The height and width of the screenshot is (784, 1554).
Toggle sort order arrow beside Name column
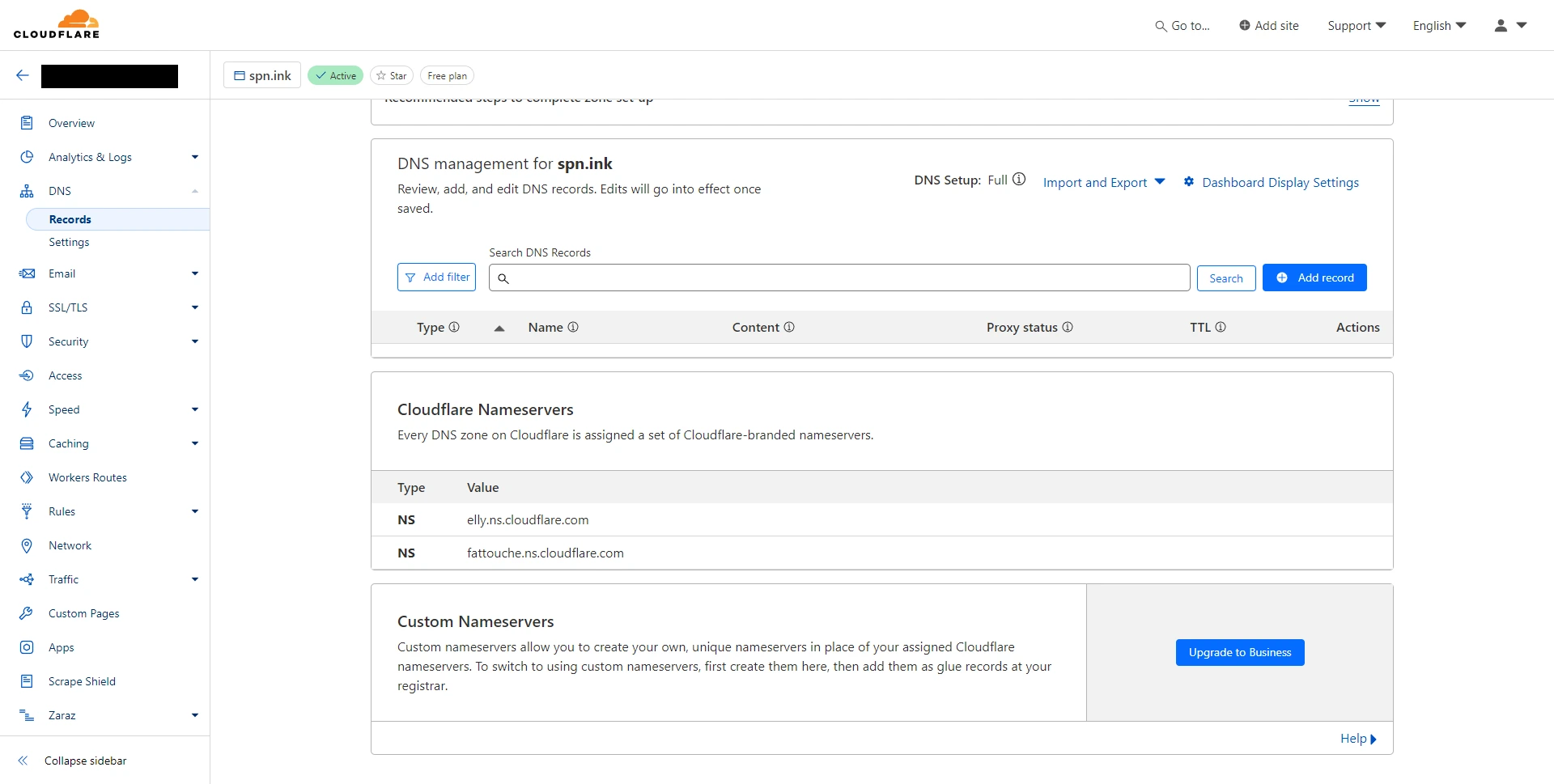[499, 328]
